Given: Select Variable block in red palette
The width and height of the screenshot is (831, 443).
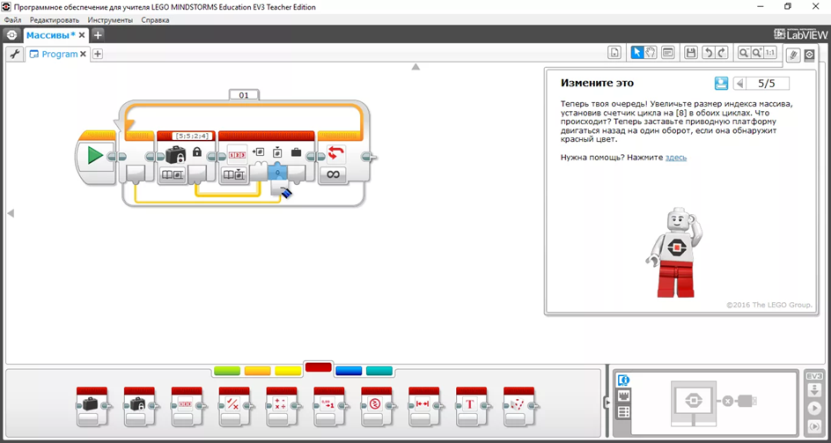Looking at the screenshot, I should point(92,406).
